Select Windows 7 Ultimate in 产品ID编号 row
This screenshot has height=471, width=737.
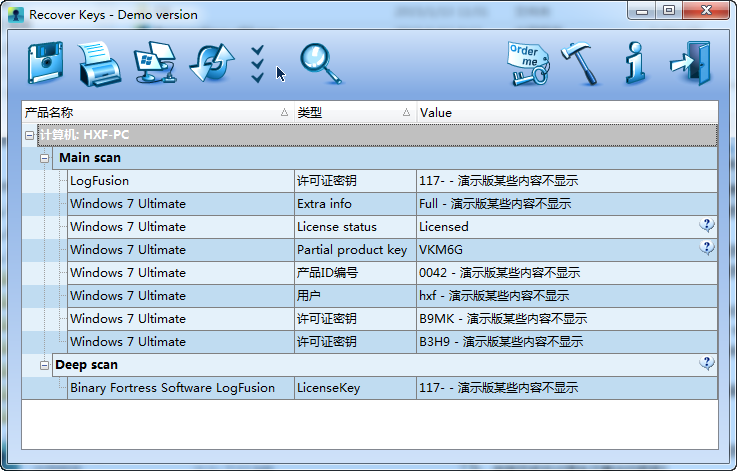pos(181,273)
